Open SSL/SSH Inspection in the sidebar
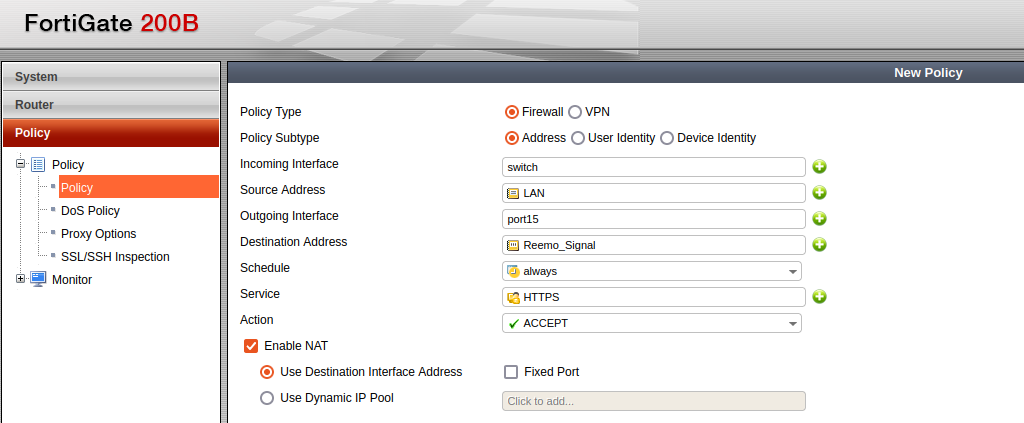The width and height of the screenshot is (1024, 423). pyautogui.click(x=115, y=257)
